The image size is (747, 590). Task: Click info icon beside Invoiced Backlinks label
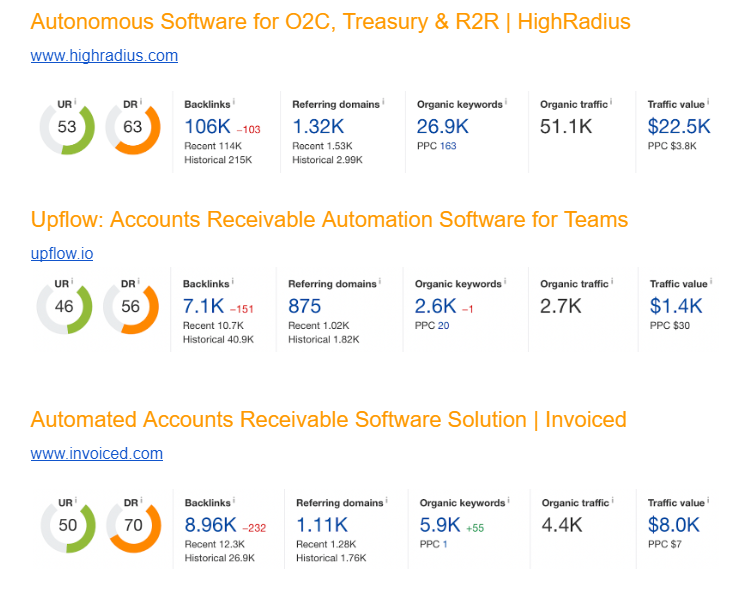pos(234,500)
